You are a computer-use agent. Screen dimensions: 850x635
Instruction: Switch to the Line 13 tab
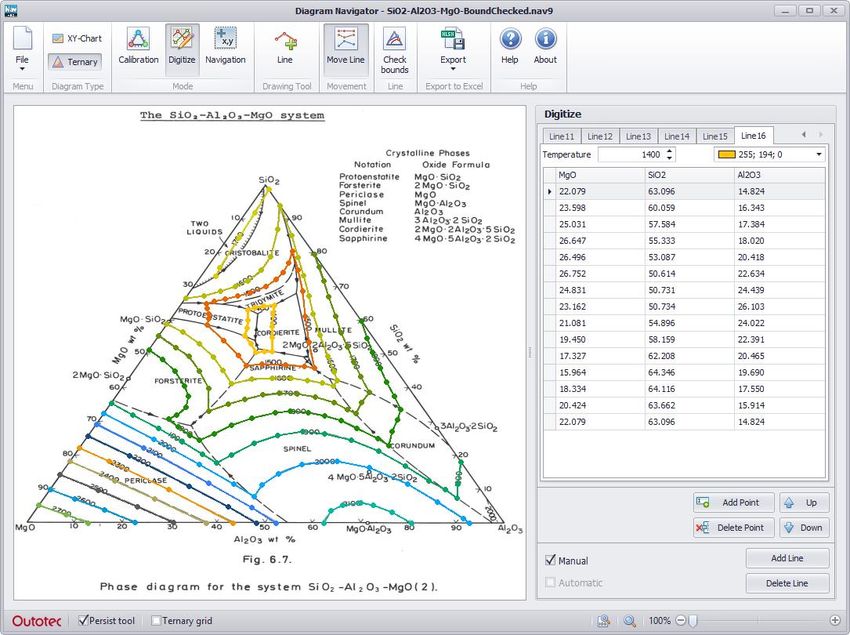(639, 136)
